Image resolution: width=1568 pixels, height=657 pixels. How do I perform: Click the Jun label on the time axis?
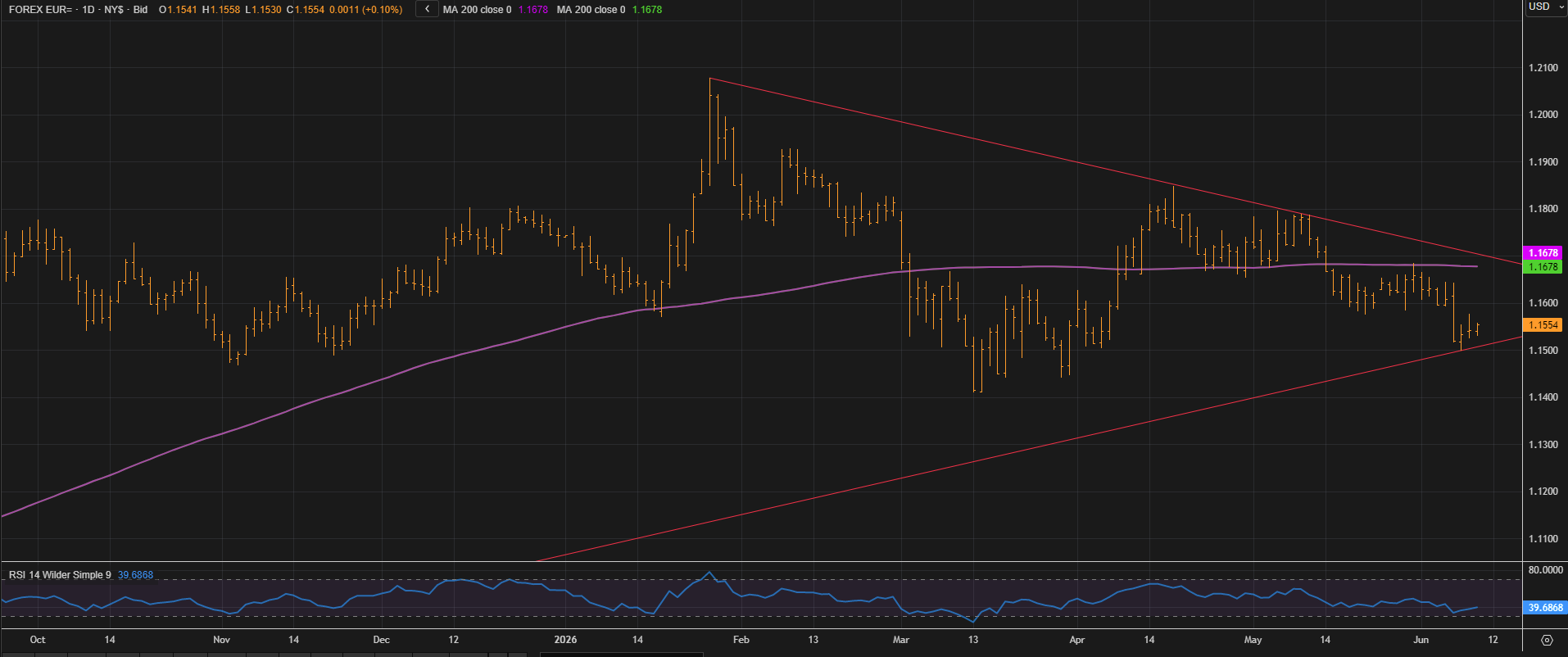(1421, 640)
